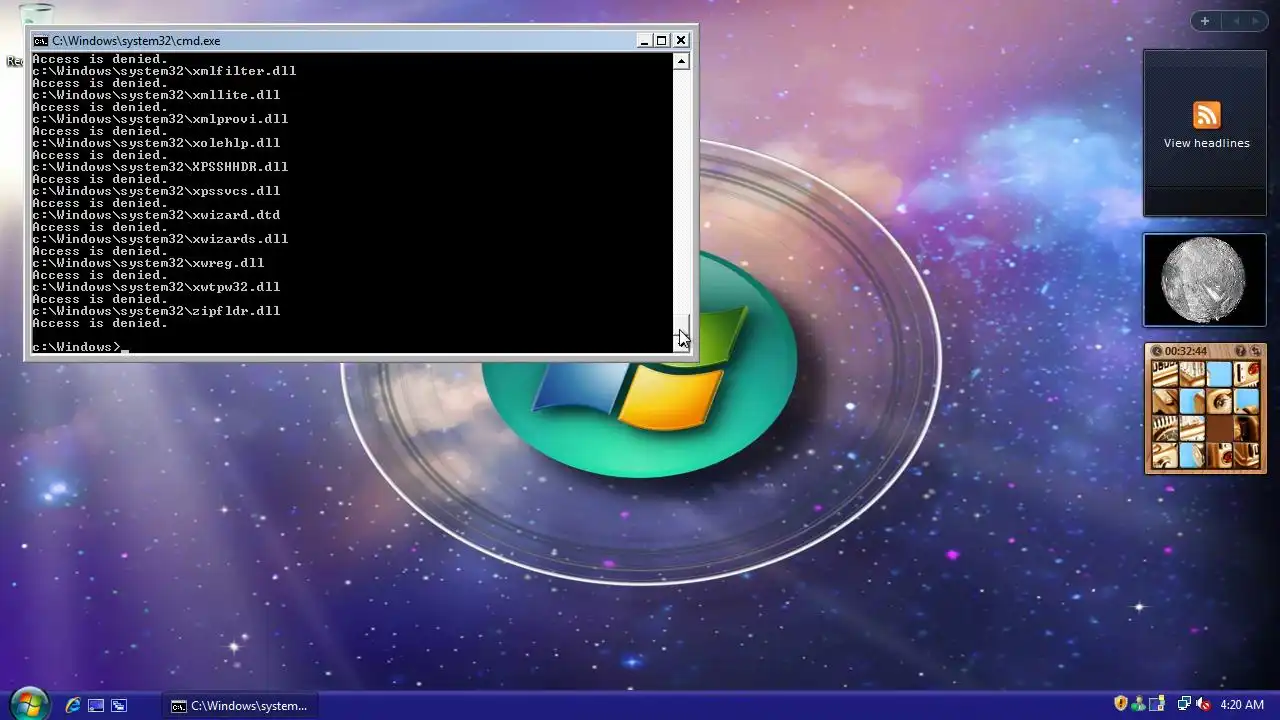Click View headlines in the feed gadget
The width and height of the screenshot is (1280, 720).
coord(1206,143)
